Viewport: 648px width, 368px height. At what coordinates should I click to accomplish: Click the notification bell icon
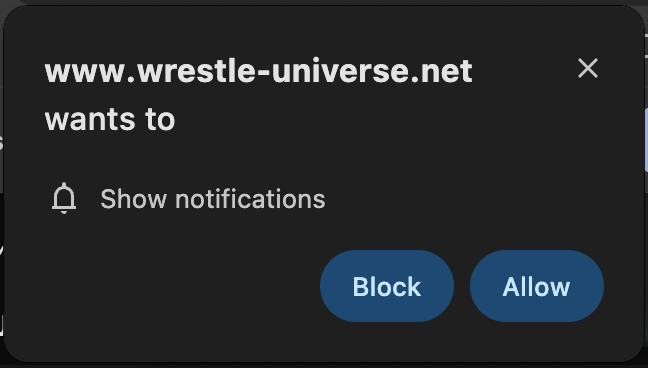[64, 198]
